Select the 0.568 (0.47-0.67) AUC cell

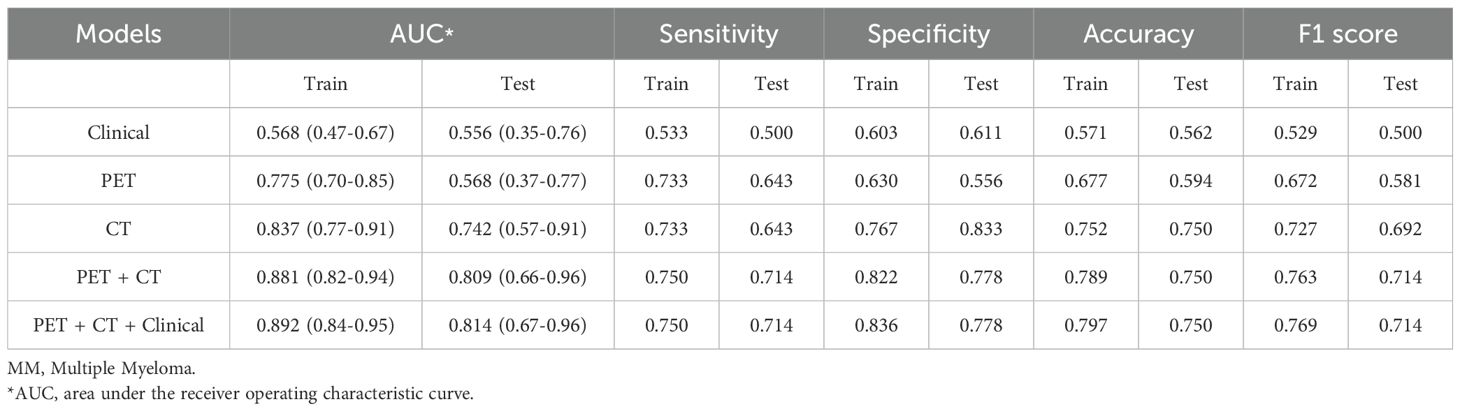coord(325,133)
